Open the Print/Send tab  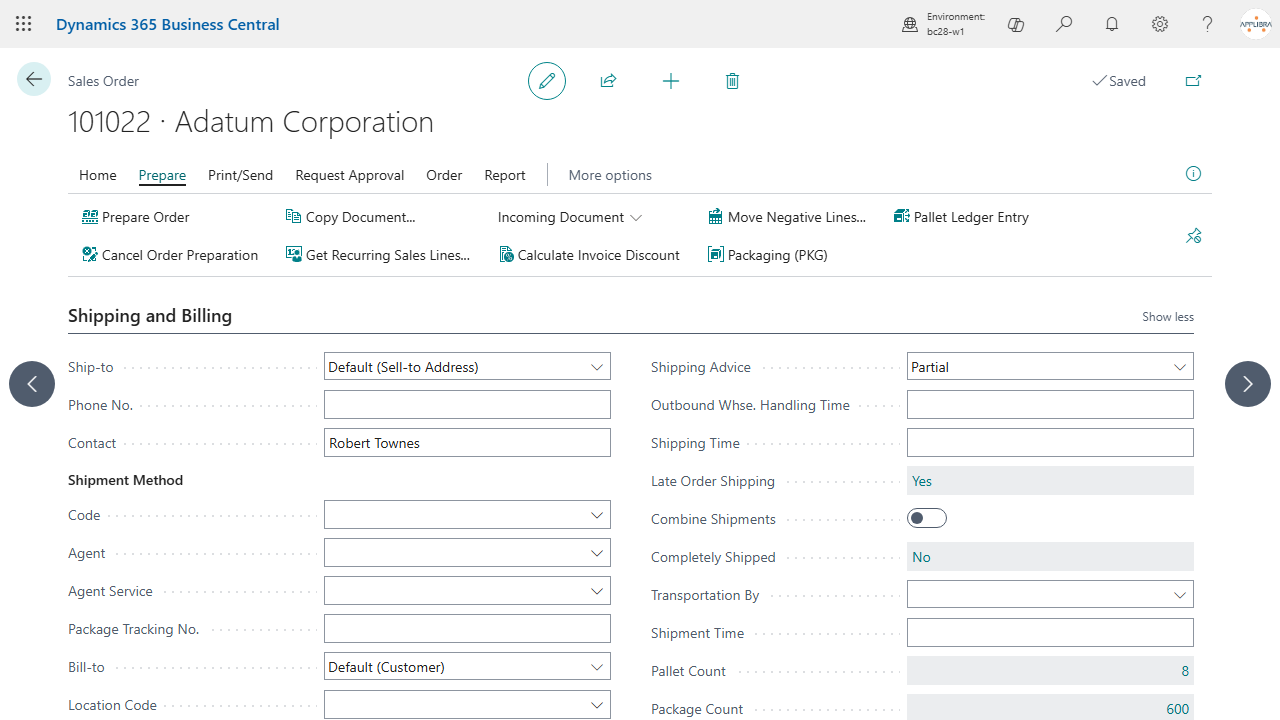(x=240, y=175)
